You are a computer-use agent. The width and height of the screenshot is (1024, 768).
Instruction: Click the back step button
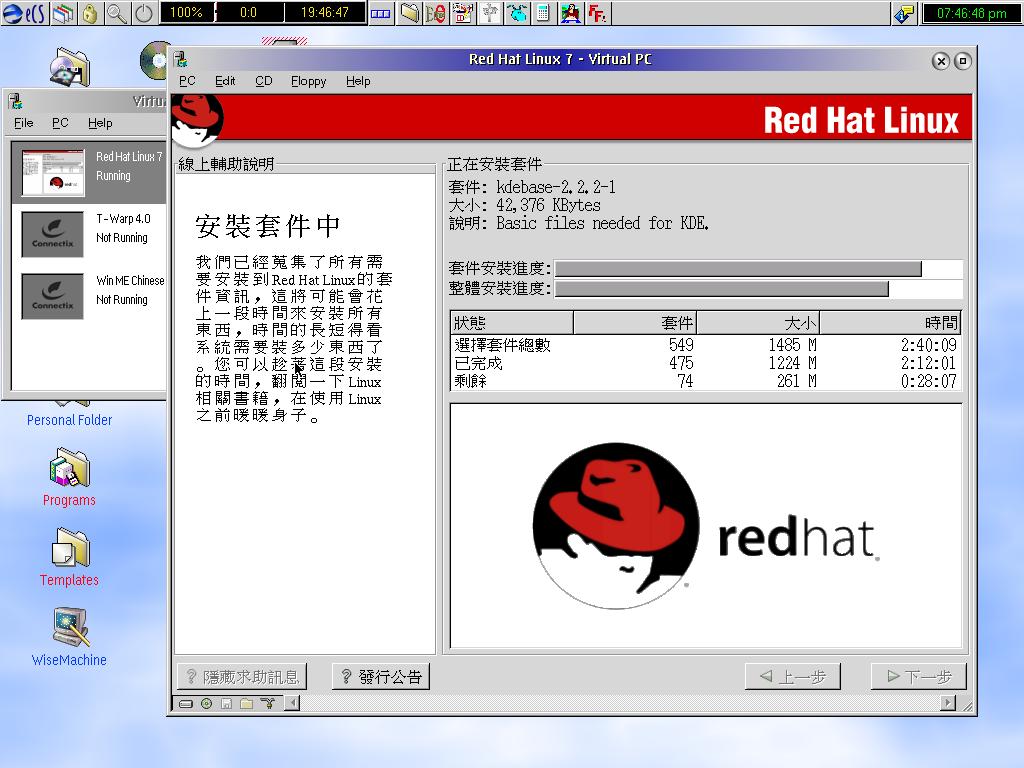(x=793, y=677)
